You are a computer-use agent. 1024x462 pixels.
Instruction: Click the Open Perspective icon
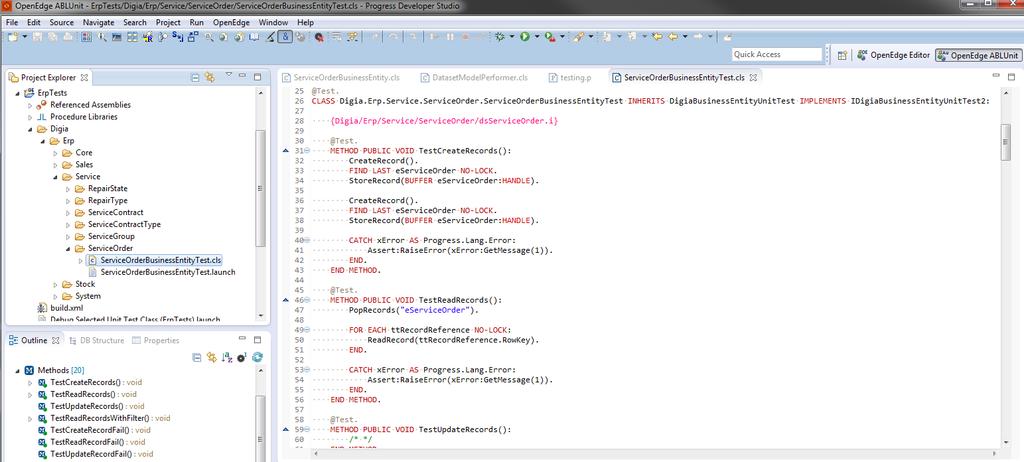coord(842,55)
